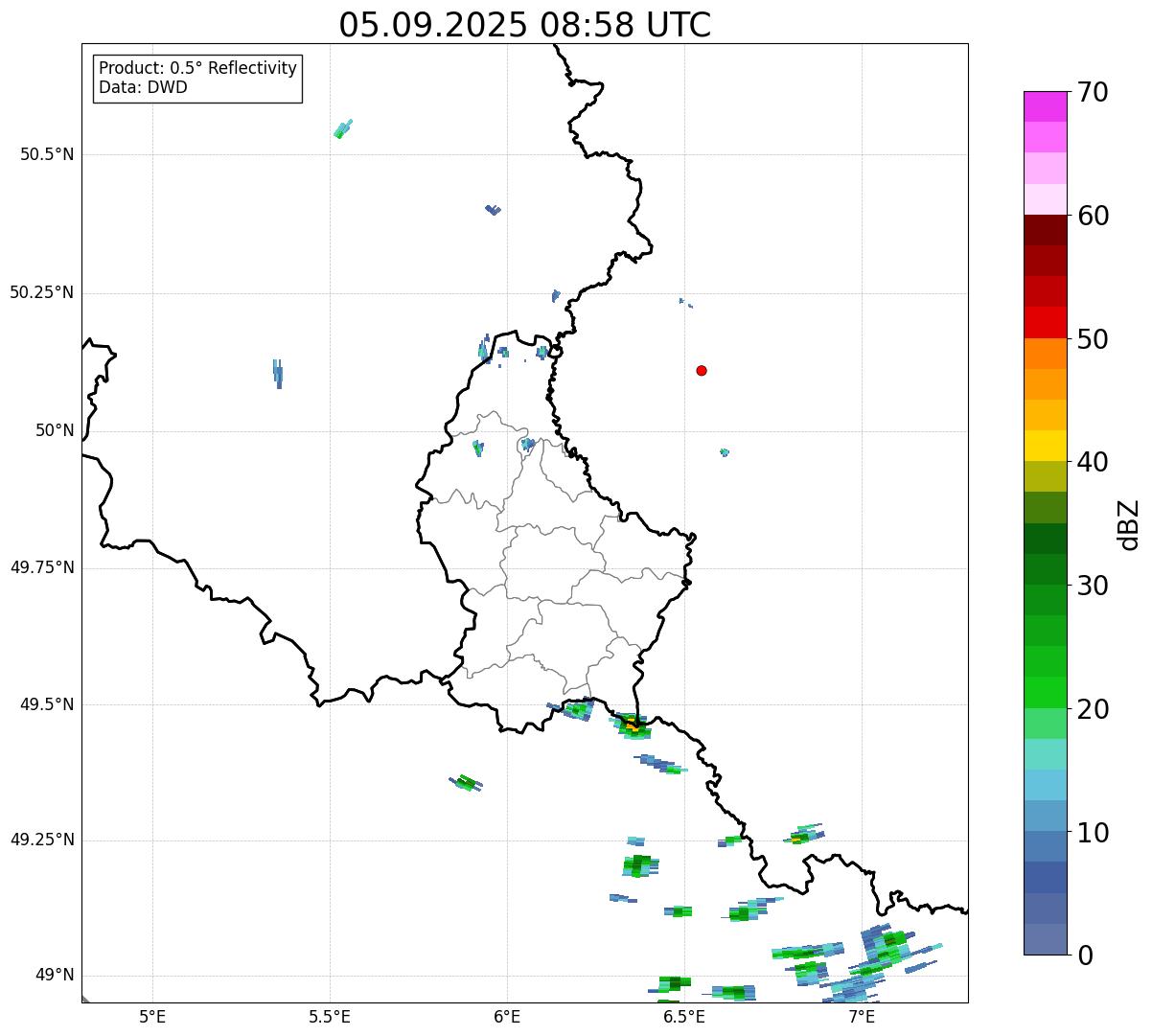Click the 6.5°E longitude label
Screen dimensions: 1152x1036
click(x=684, y=1017)
